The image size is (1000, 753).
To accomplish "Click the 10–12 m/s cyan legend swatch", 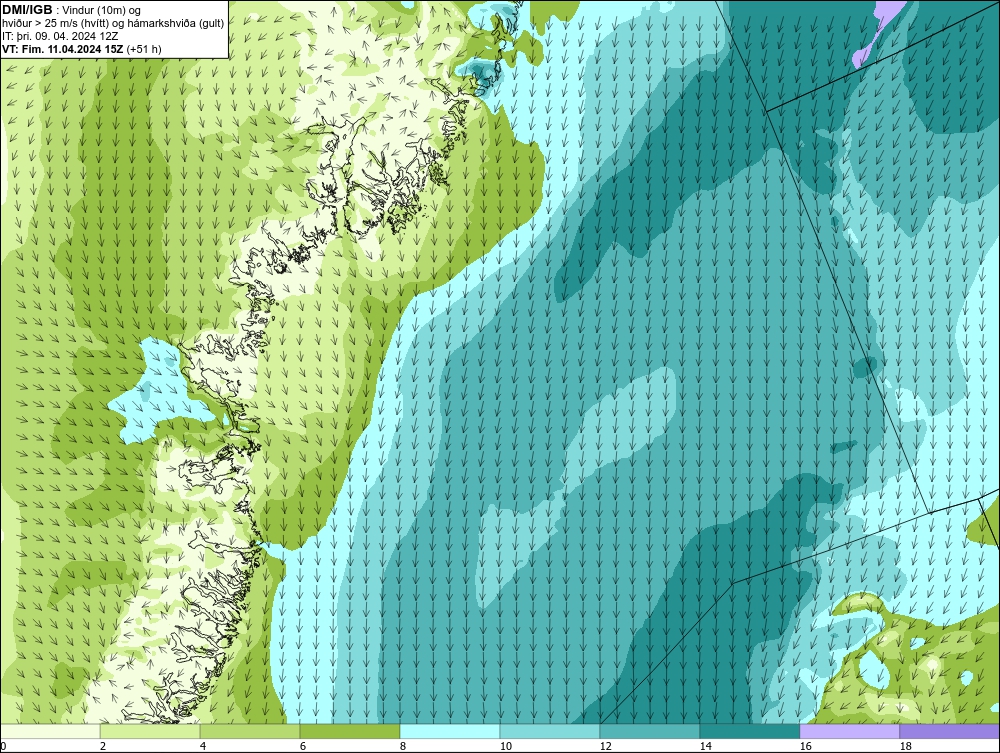I will 550,731.
